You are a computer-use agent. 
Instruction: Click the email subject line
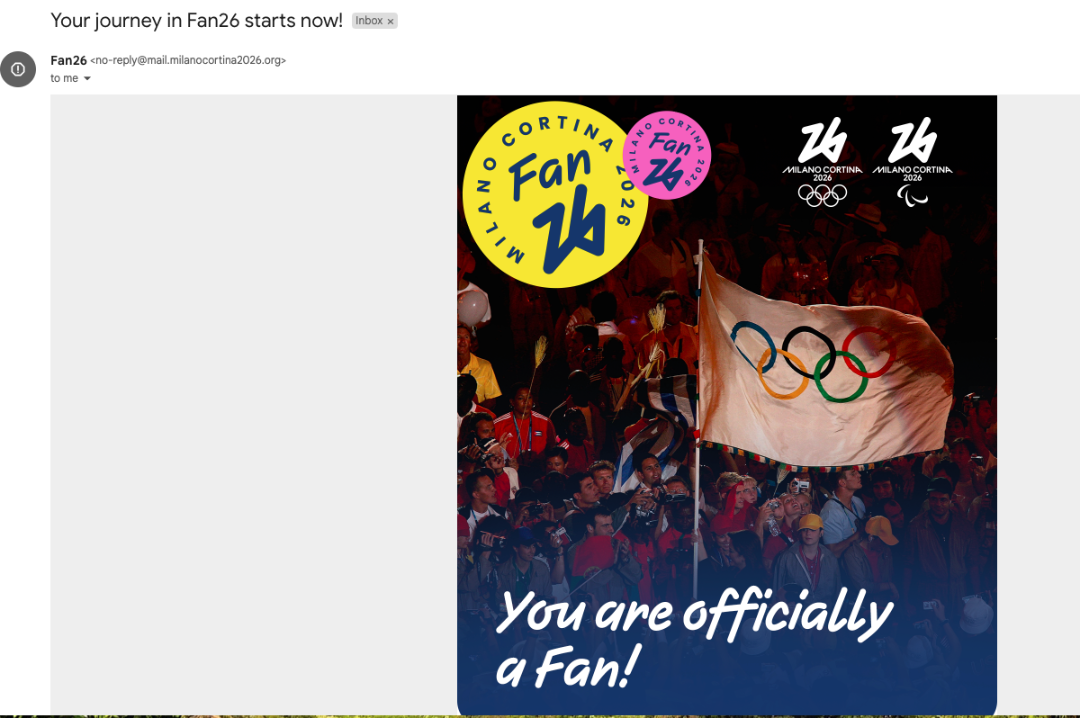pyautogui.click(x=196, y=20)
